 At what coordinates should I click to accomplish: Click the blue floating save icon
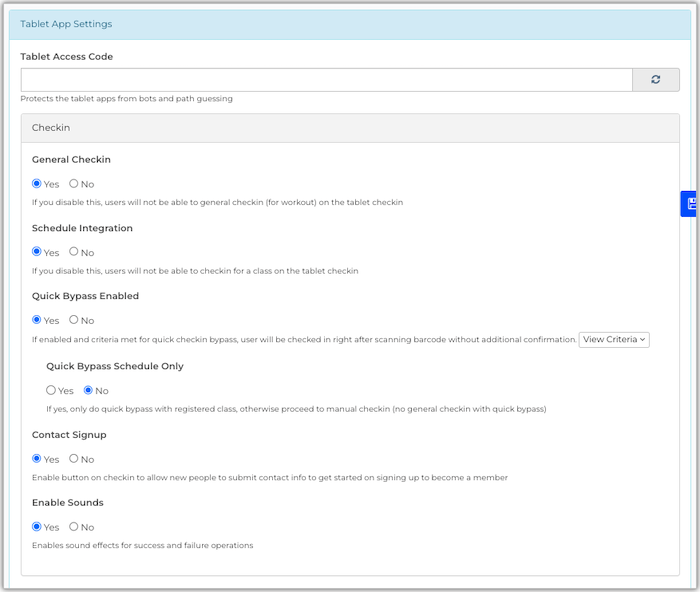pos(690,204)
